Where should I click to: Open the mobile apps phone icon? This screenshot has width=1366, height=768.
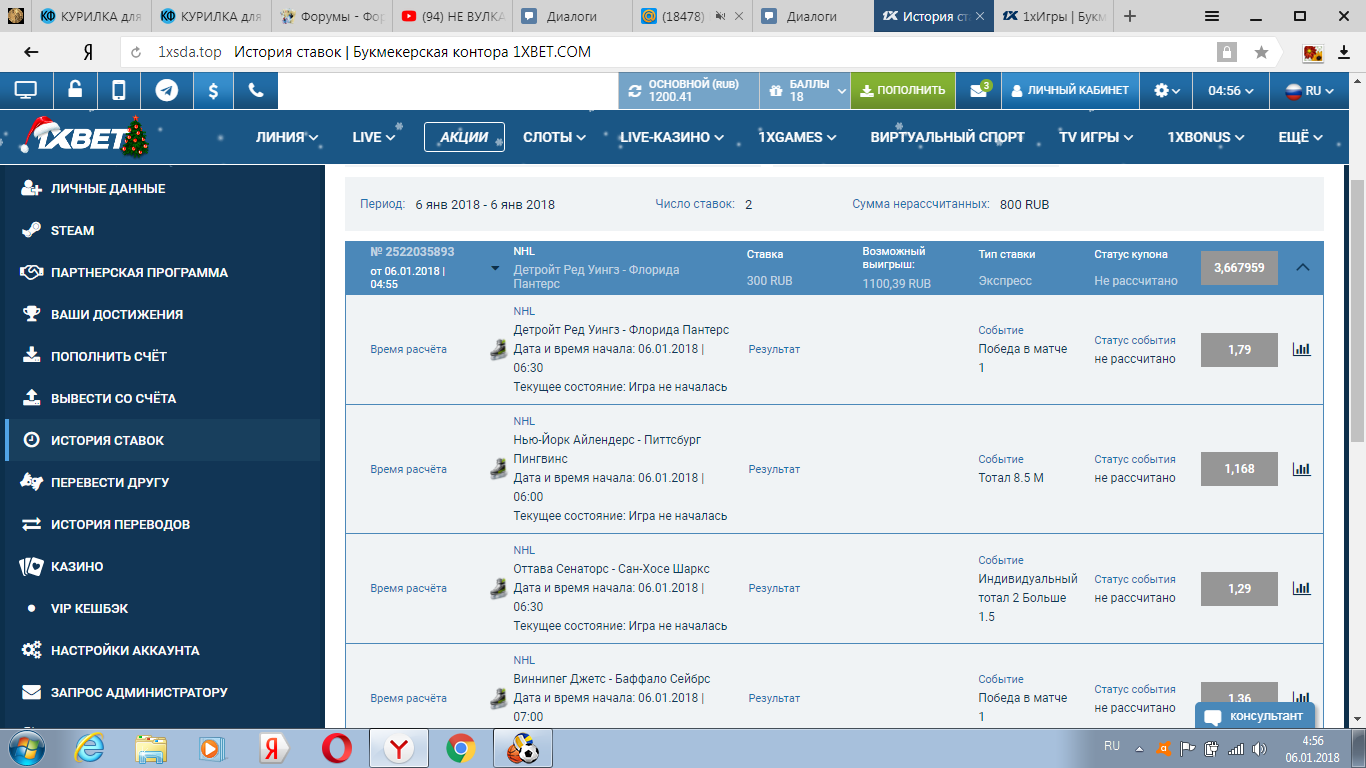pyautogui.click(x=119, y=90)
